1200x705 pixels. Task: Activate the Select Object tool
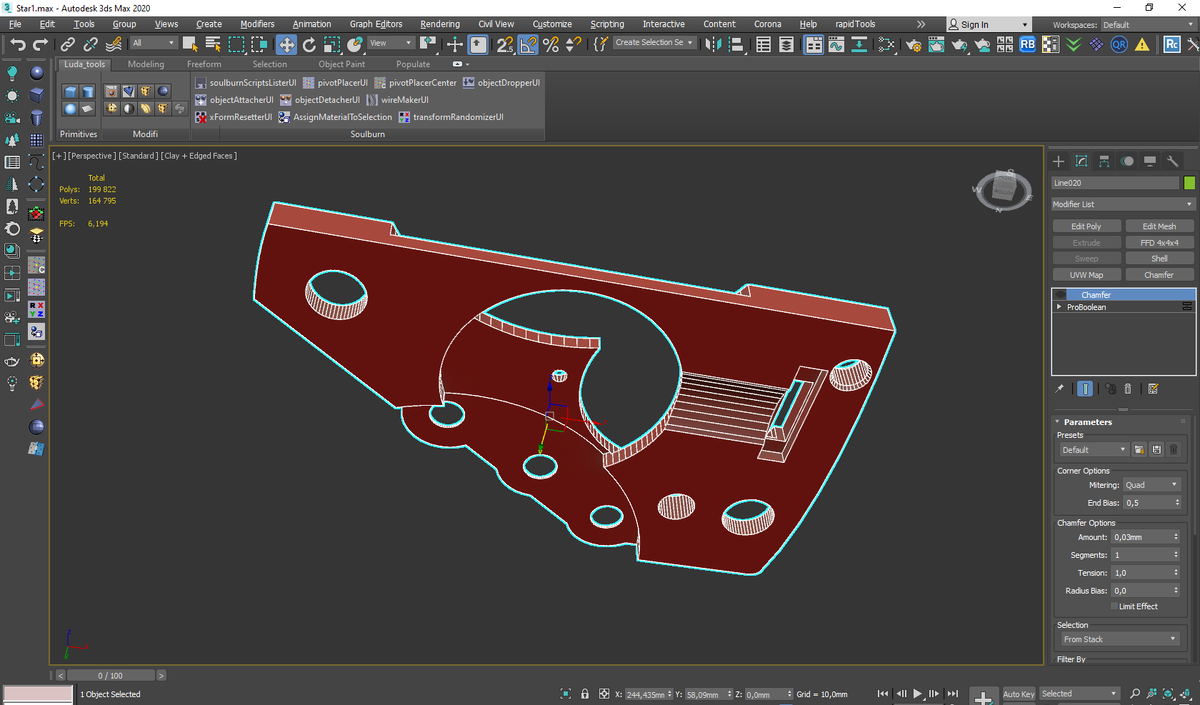pos(190,44)
